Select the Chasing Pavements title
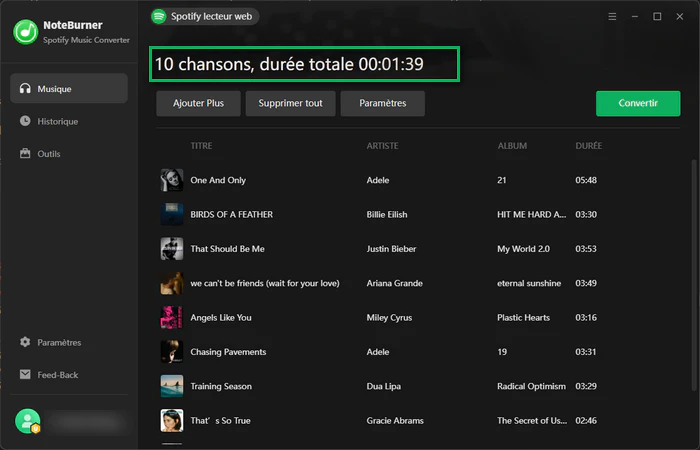 tap(228, 352)
